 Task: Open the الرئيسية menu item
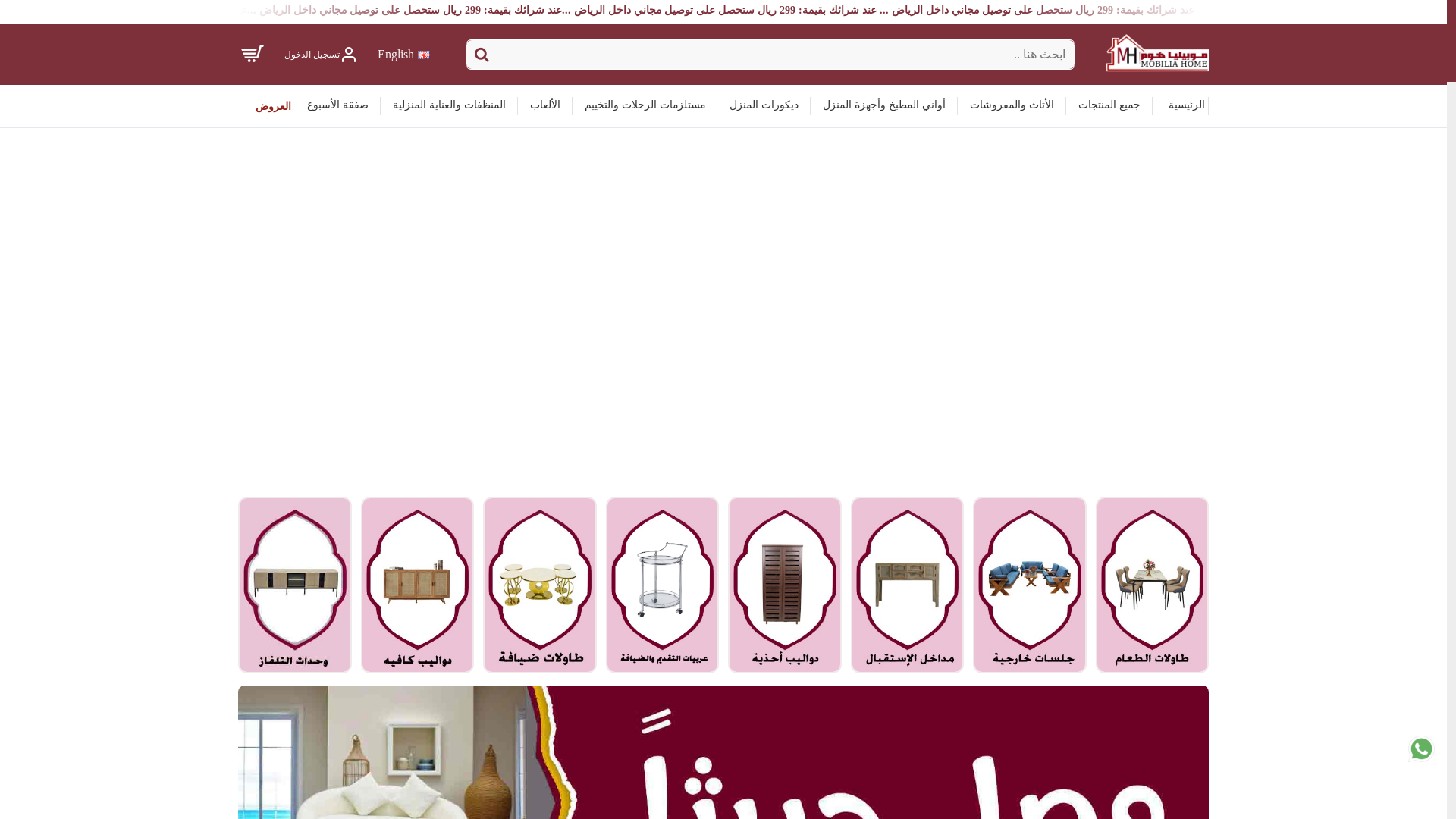coord(1186,105)
